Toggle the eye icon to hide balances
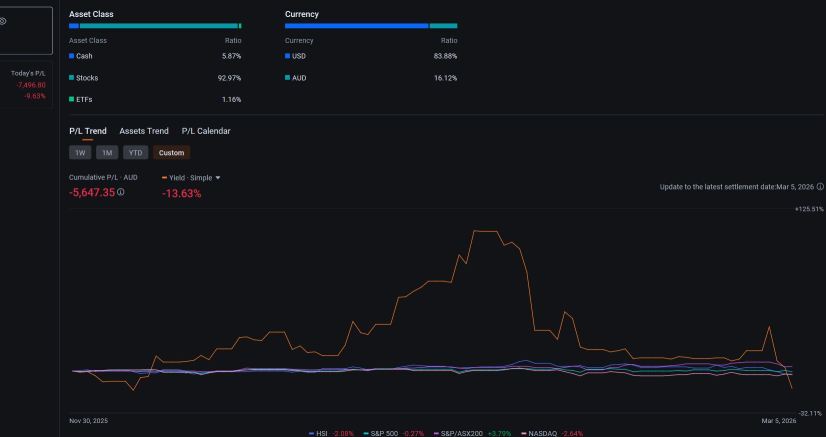 tap(3, 21)
